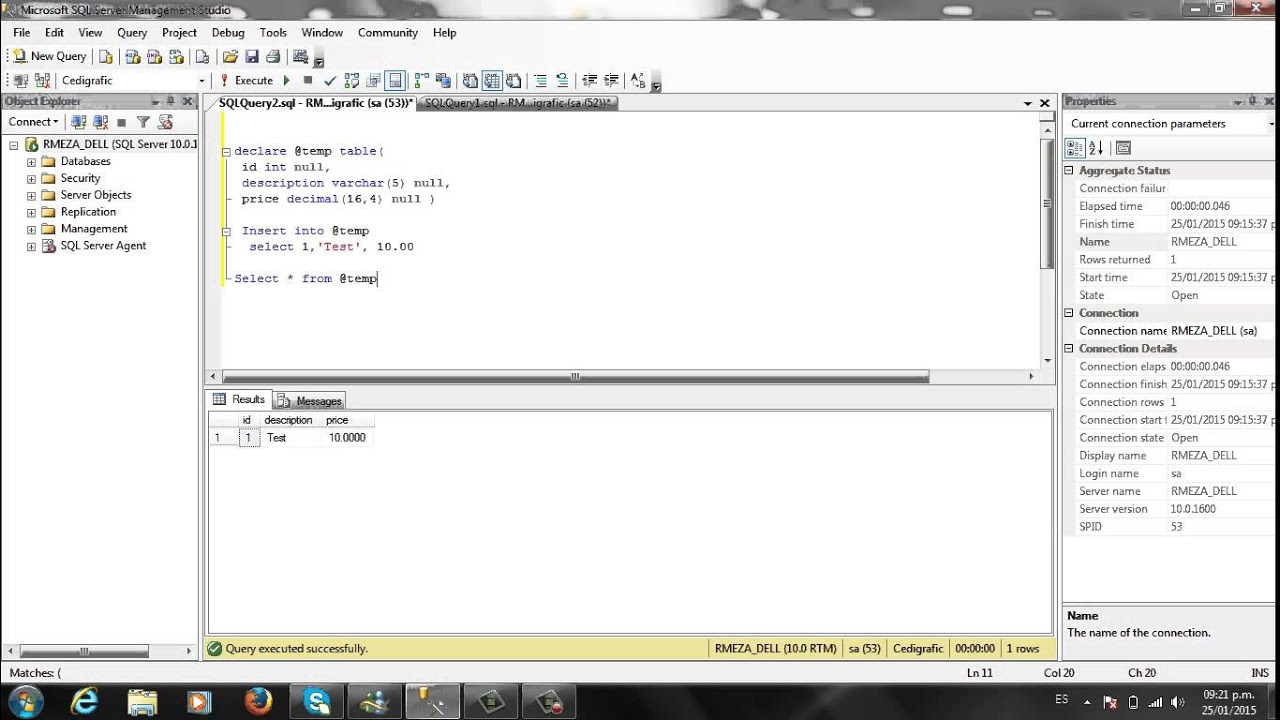Open the Connect dropdown in Object Explorer

pos(33,122)
